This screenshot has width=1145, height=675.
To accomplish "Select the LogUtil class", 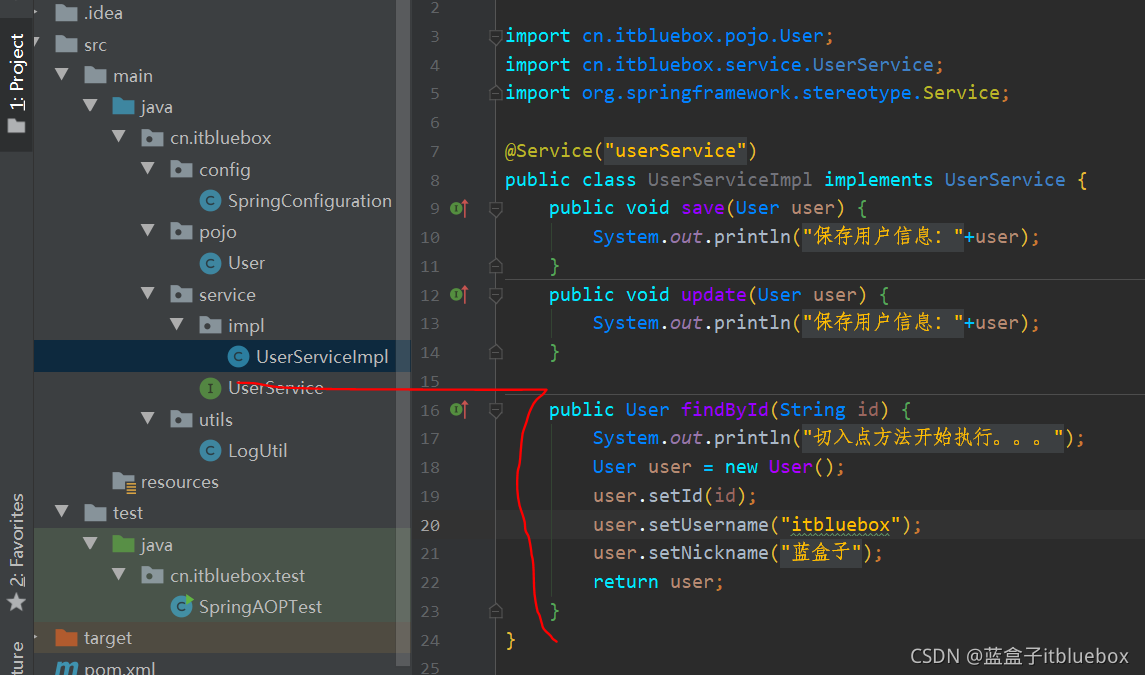I will [257, 451].
